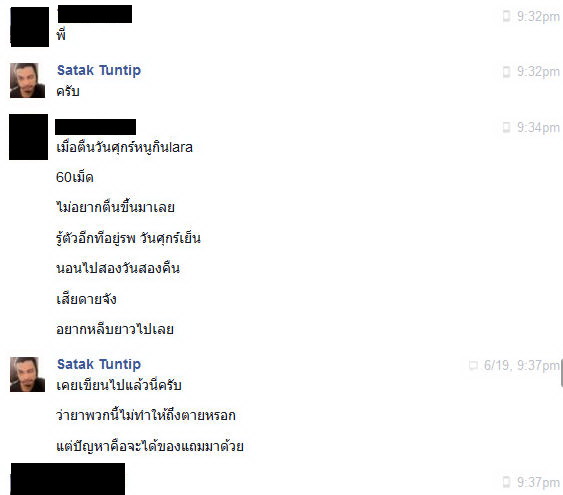Select the 60เม็ด message line
The height and width of the screenshot is (495, 563).
click(75, 177)
